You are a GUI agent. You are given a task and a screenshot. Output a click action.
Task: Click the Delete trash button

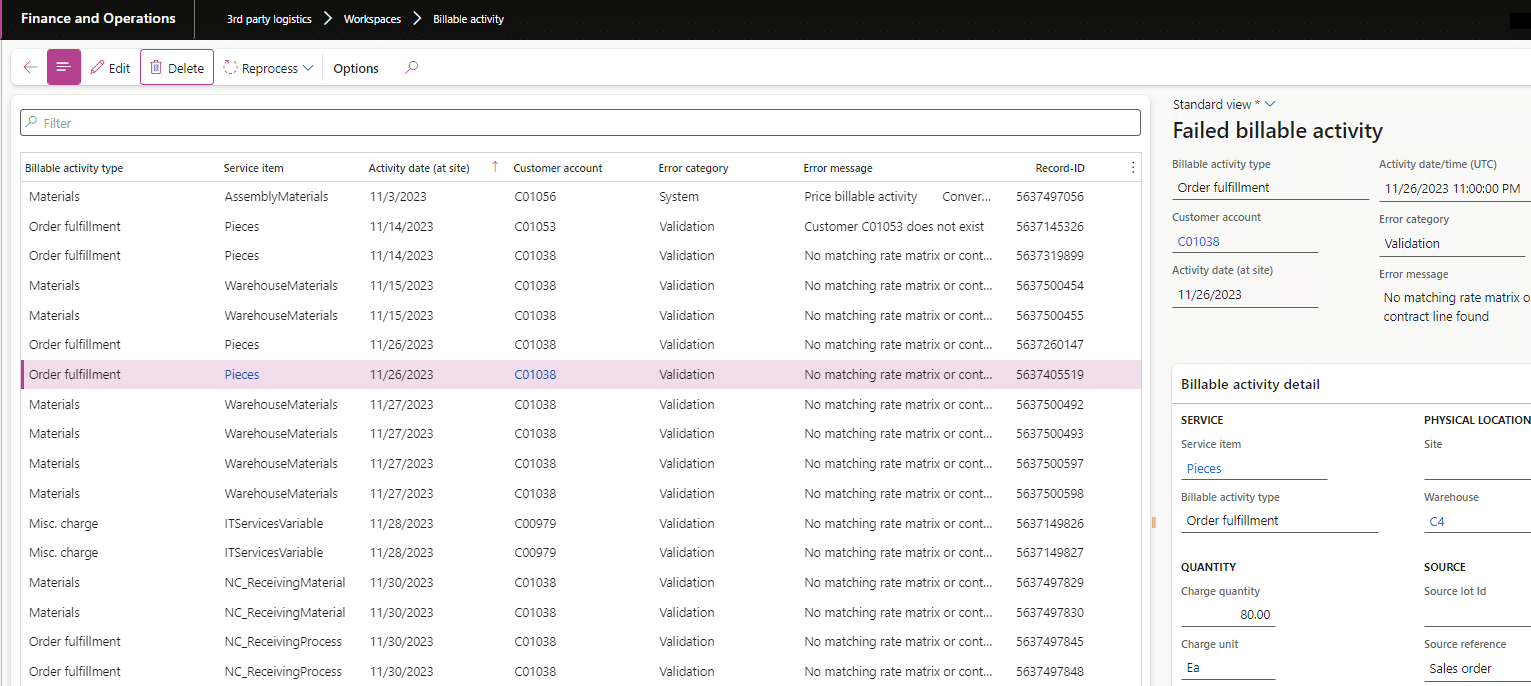pyautogui.click(x=177, y=68)
